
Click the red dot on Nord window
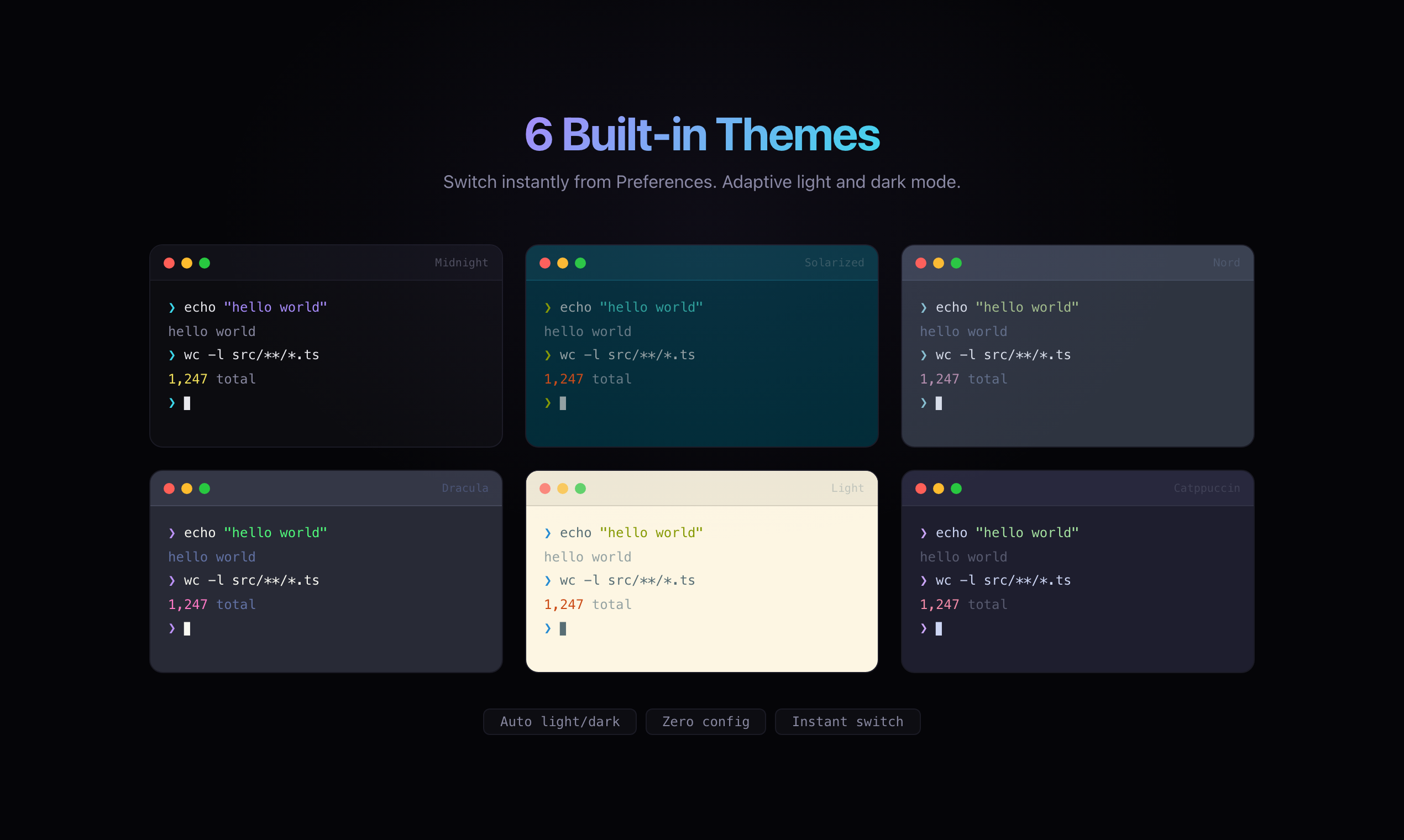coord(920,262)
